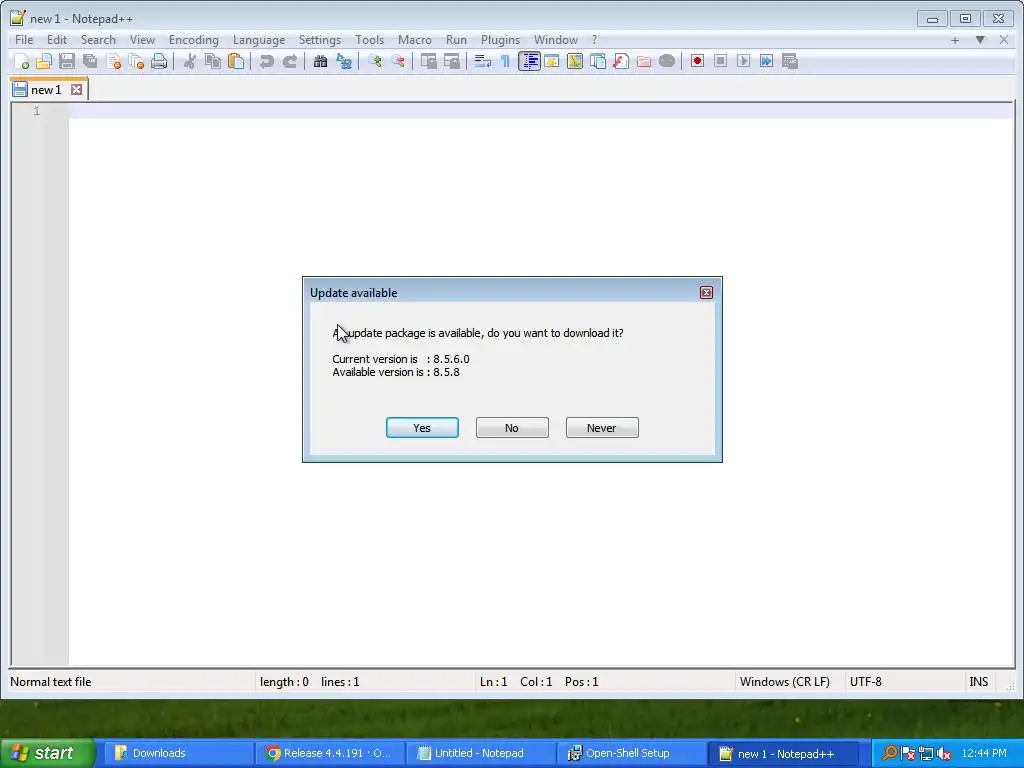This screenshot has width=1024, height=768.
Task: Click the Close document toolbar icon
Action: 114,61
